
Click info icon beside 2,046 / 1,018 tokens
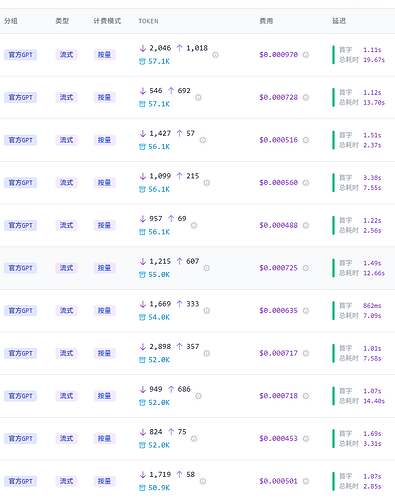coord(215,55)
